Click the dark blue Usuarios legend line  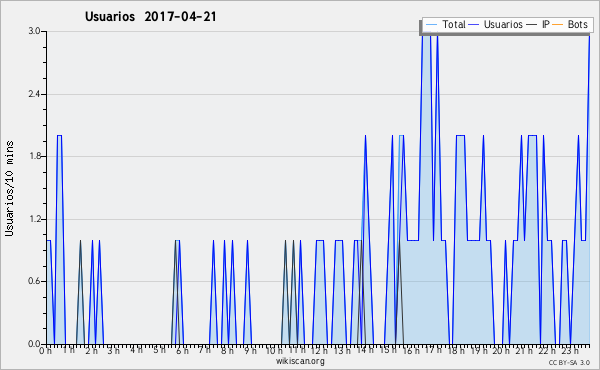pos(474,25)
